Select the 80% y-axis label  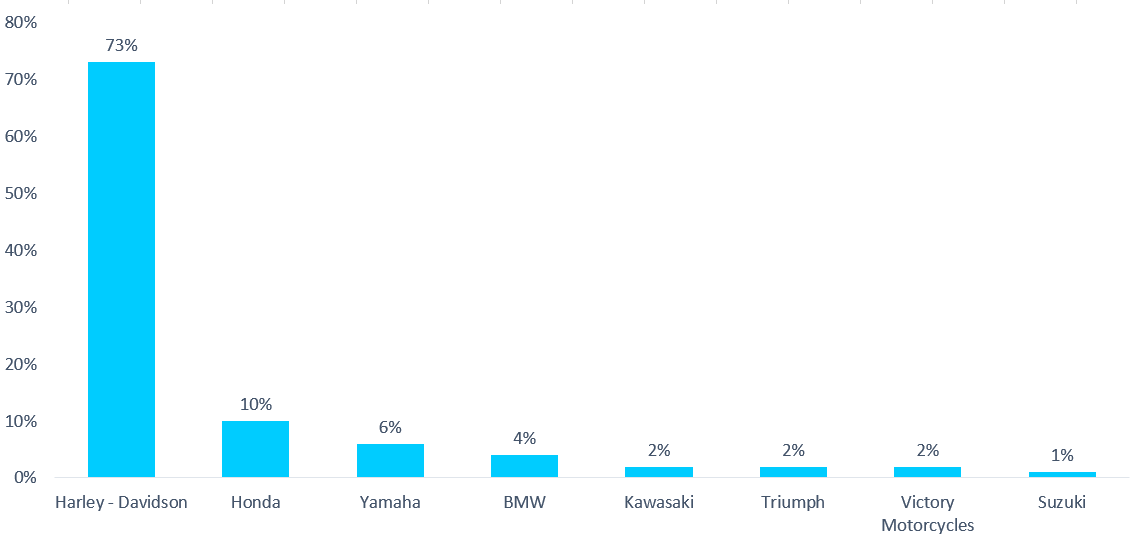click(x=20, y=22)
